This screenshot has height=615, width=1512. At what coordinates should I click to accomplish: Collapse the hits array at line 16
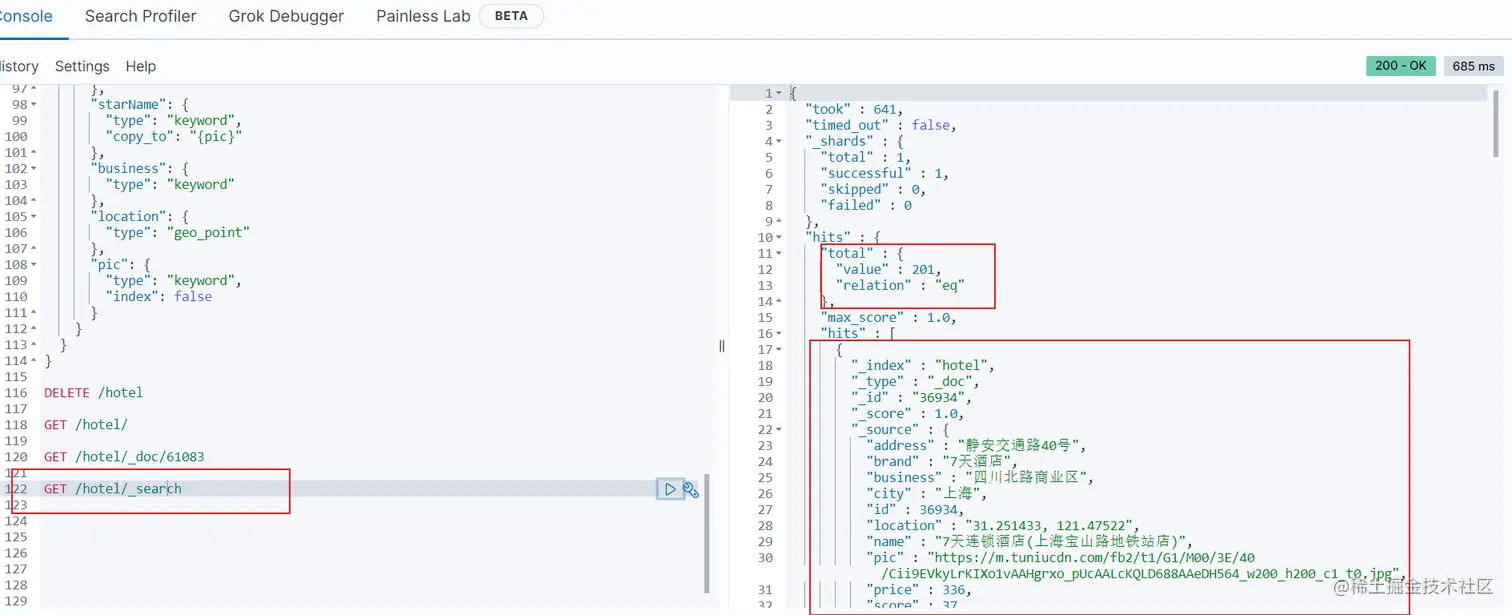(779, 333)
